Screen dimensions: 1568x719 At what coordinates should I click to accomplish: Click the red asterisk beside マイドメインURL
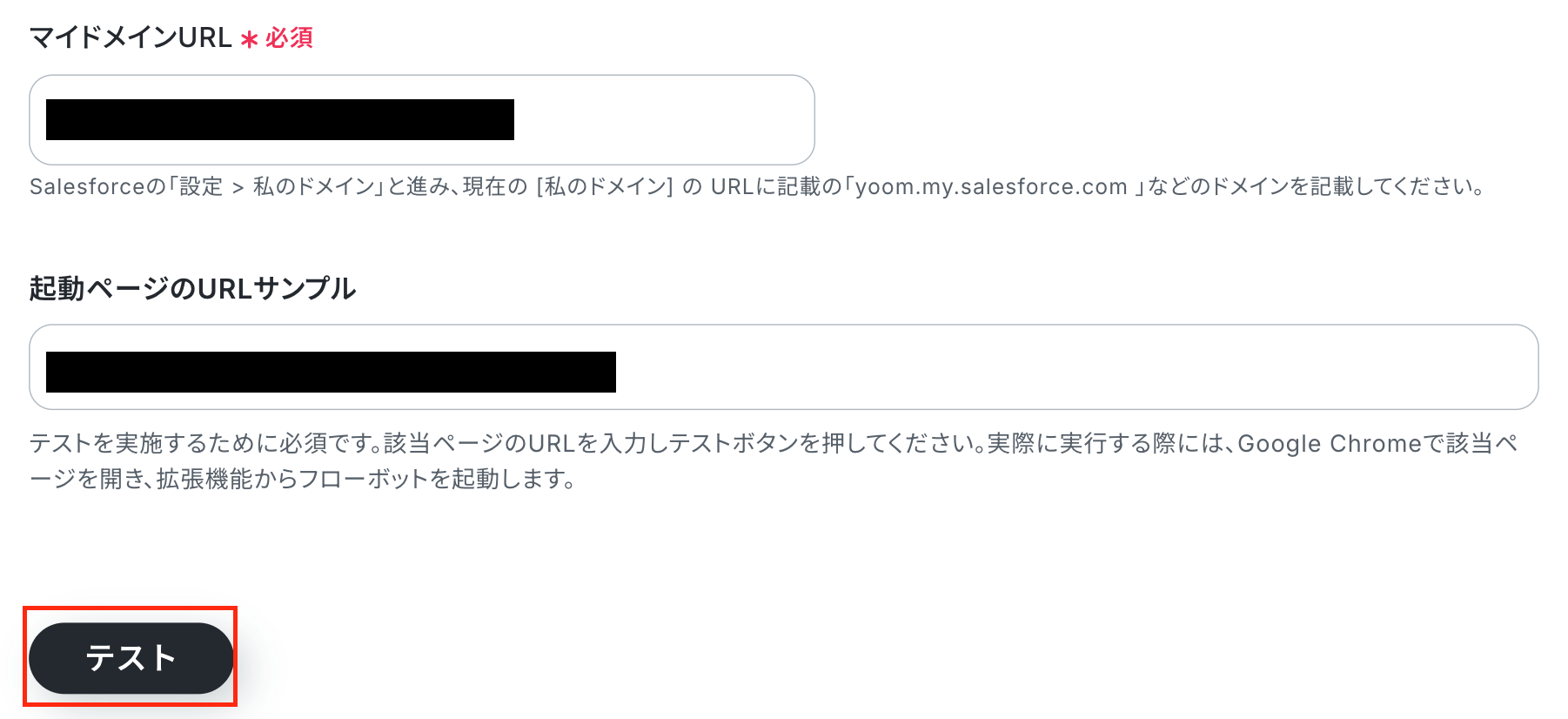(x=250, y=40)
